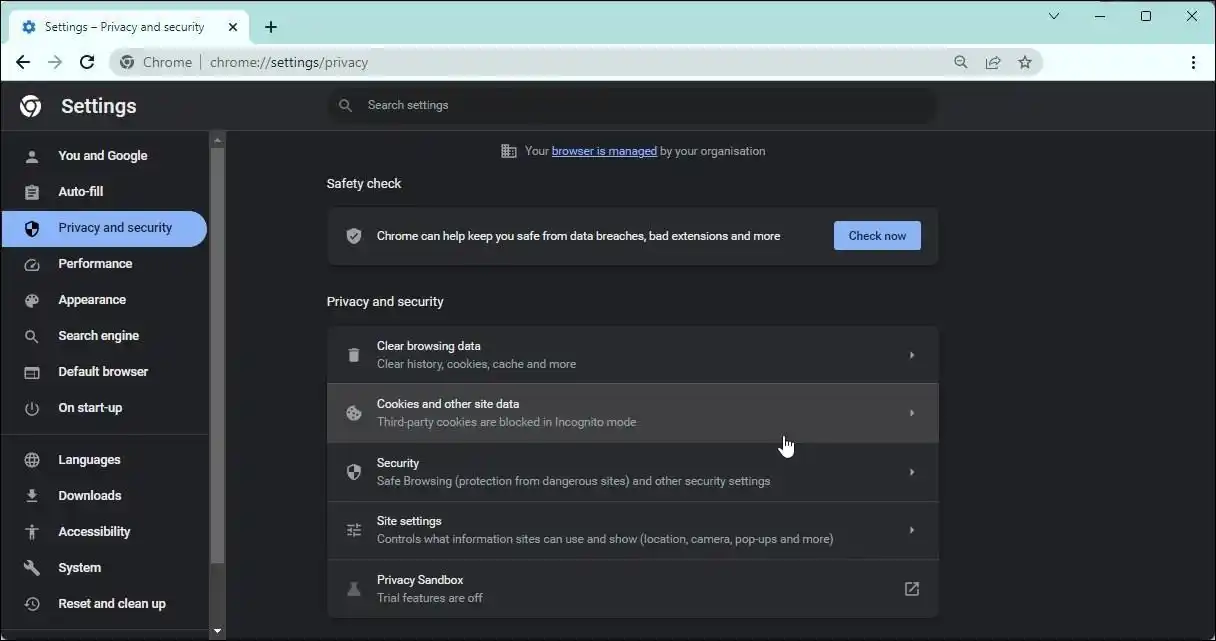Click the share page icon in address bar
Viewport: 1216px width, 641px height.
tap(993, 62)
